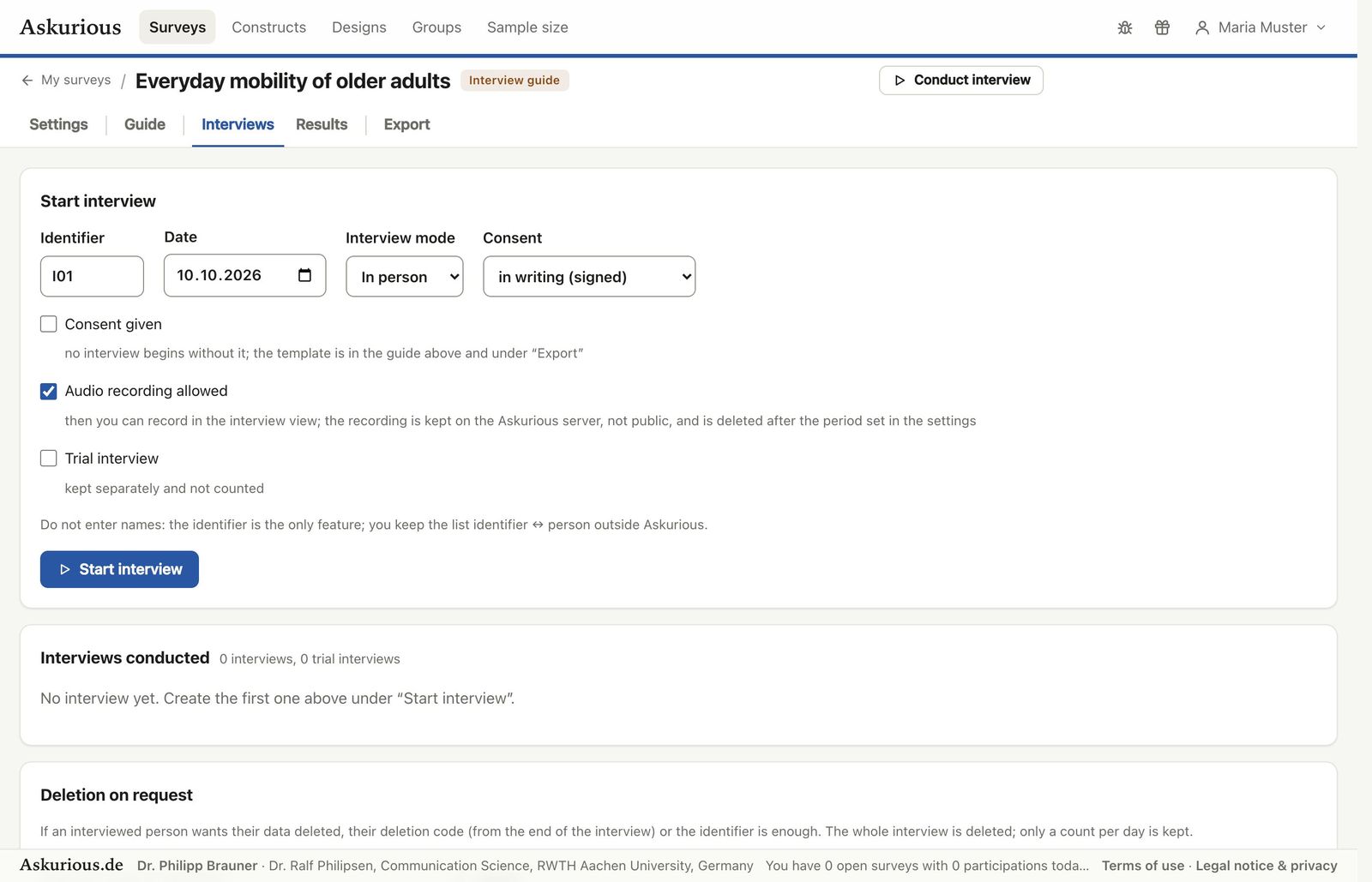Open the Interview mode dropdown

[405, 277]
